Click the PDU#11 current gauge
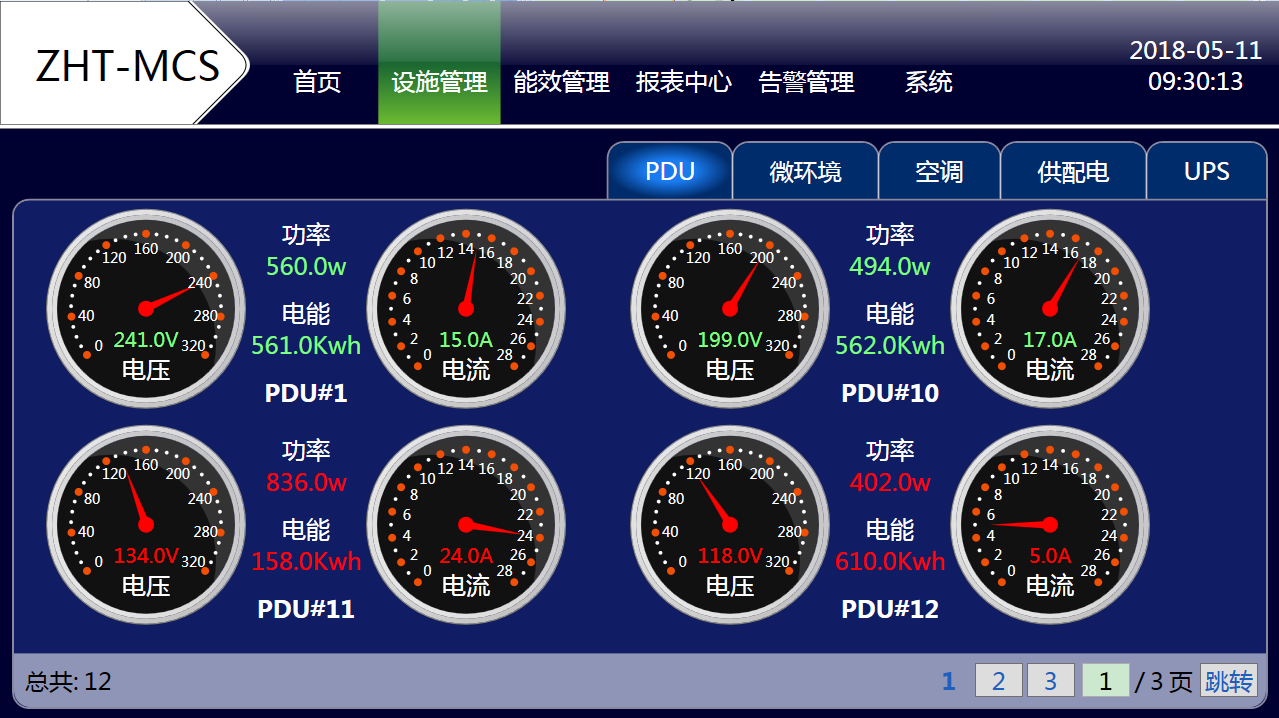 466,524
